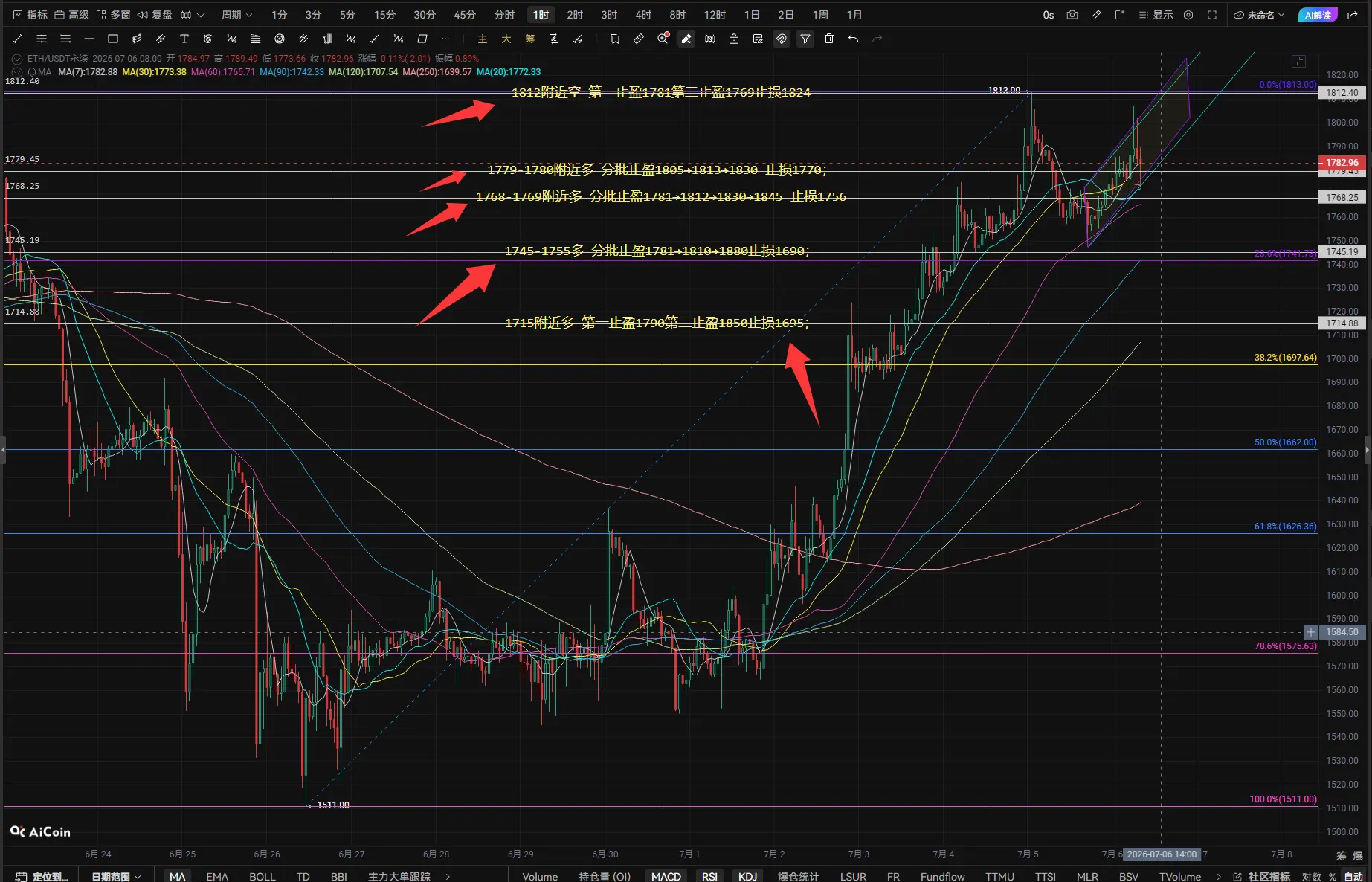
Task: Click the 大 large order marker icon
Action: click(x=506, y=39)
